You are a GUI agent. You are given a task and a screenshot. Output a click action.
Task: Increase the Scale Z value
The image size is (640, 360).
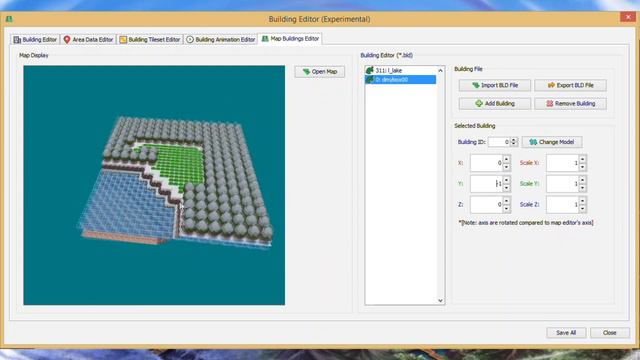(583, 200)
